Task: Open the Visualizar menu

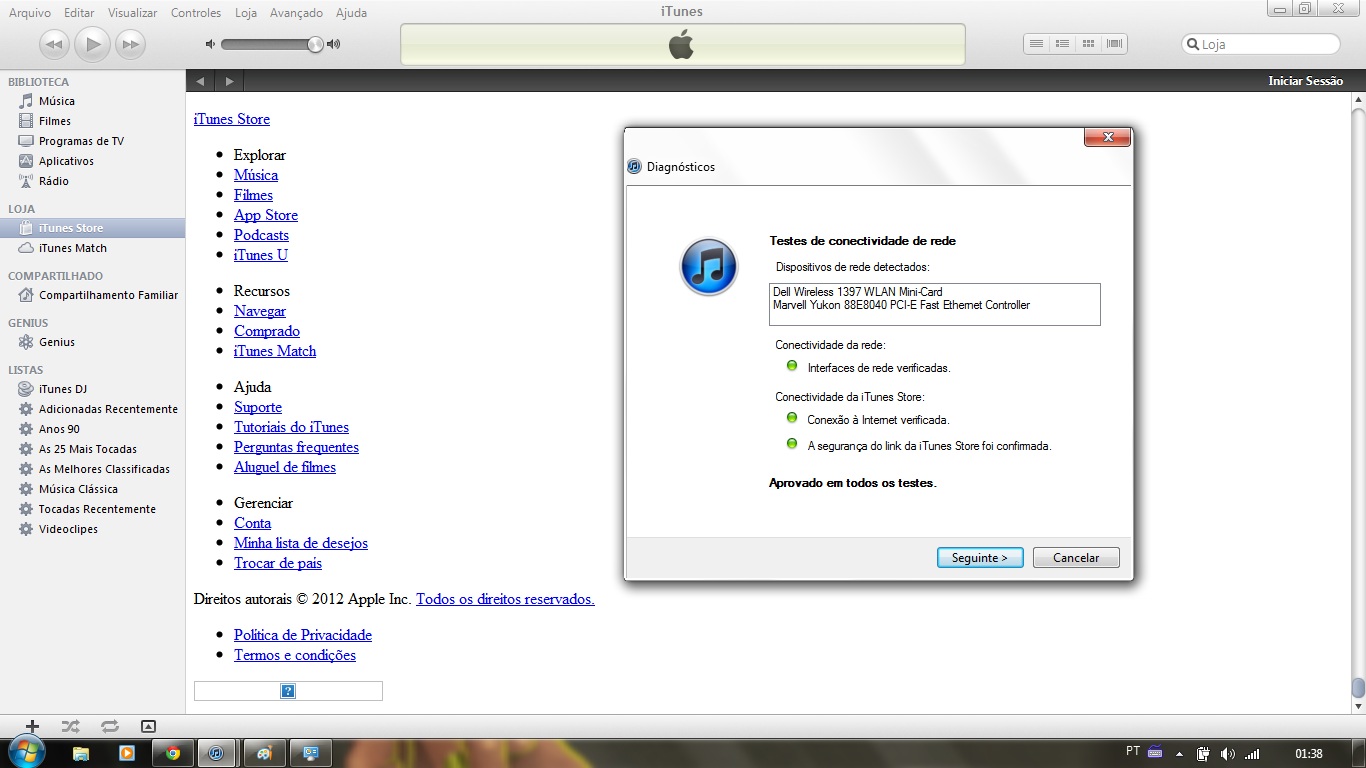Action: coord(133,13)
